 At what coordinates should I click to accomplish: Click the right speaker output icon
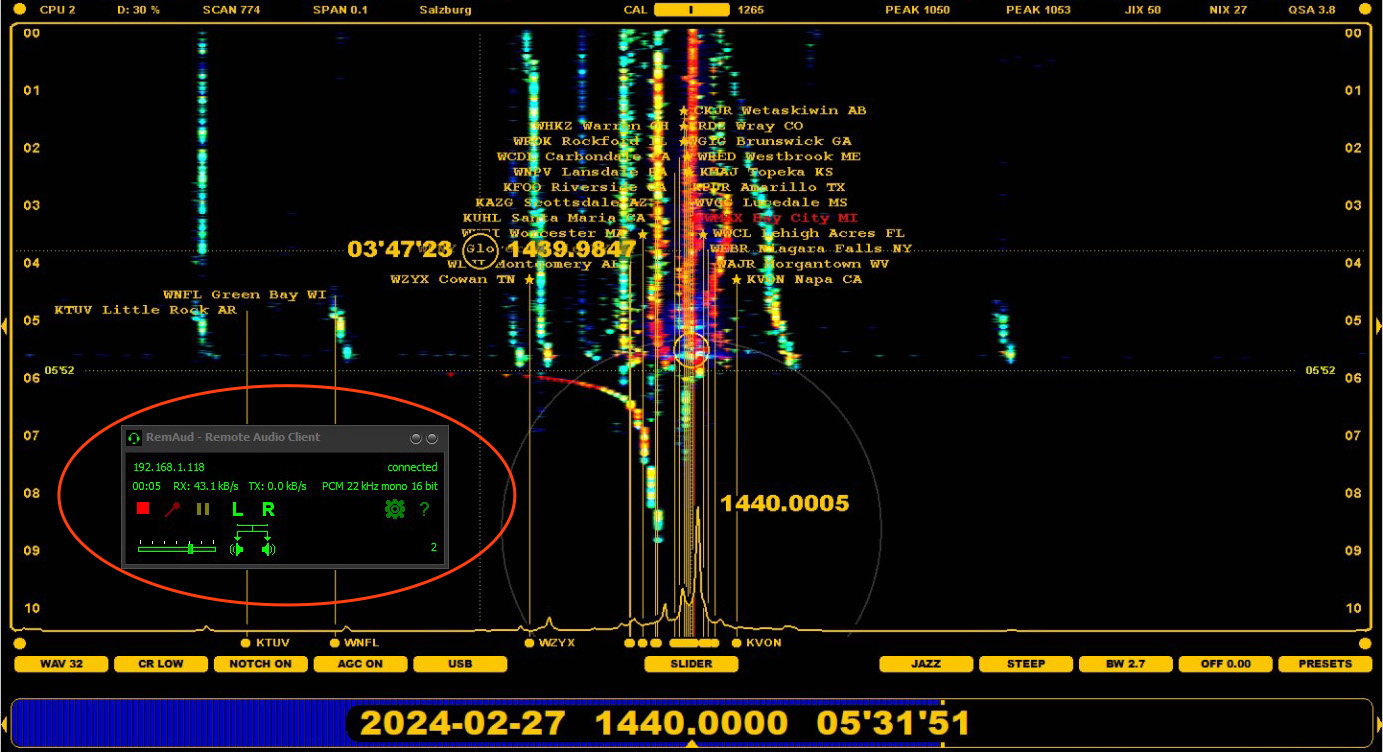tap(268, 548)
